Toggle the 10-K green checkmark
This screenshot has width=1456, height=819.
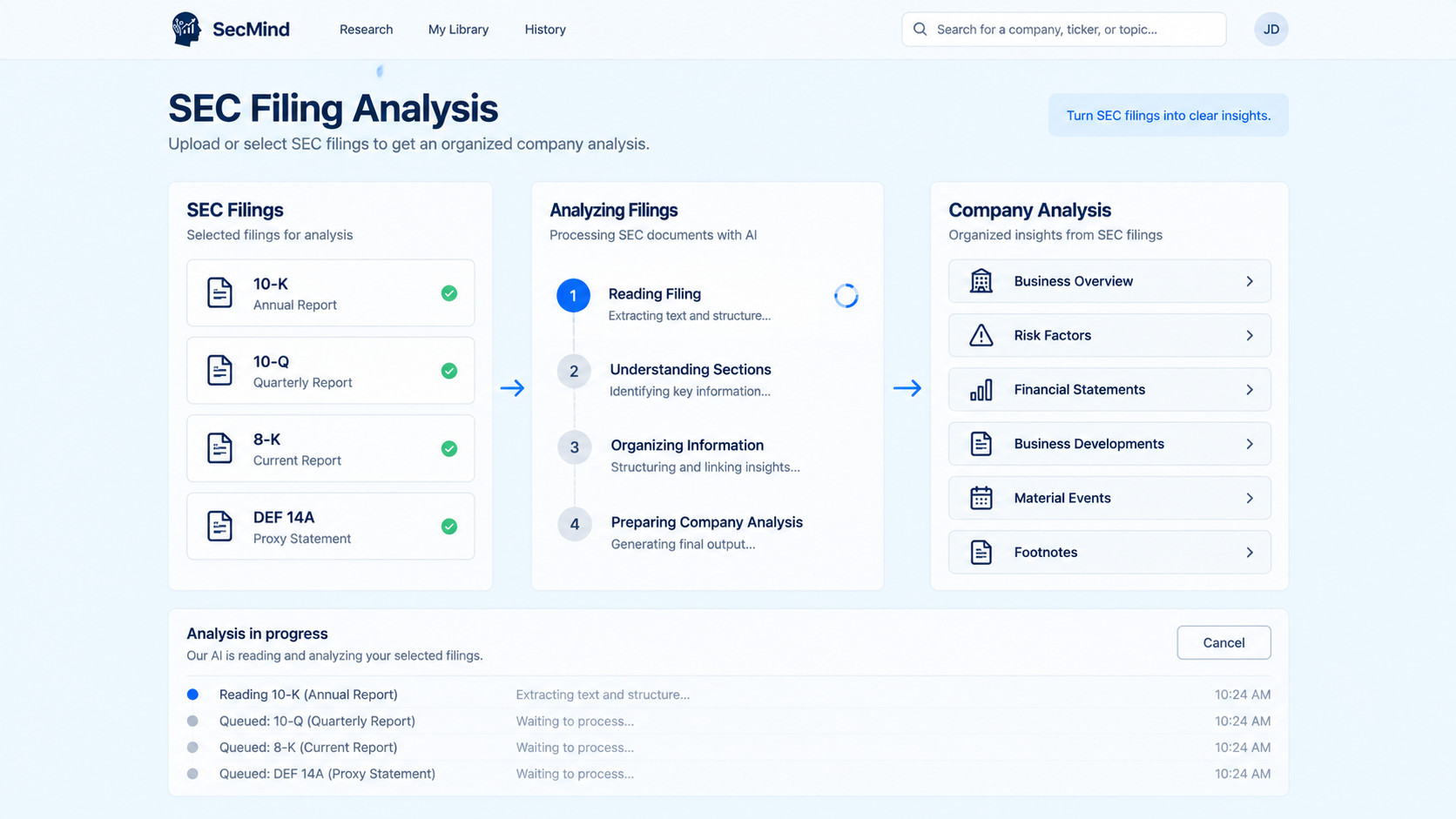[x=449, y=293]
